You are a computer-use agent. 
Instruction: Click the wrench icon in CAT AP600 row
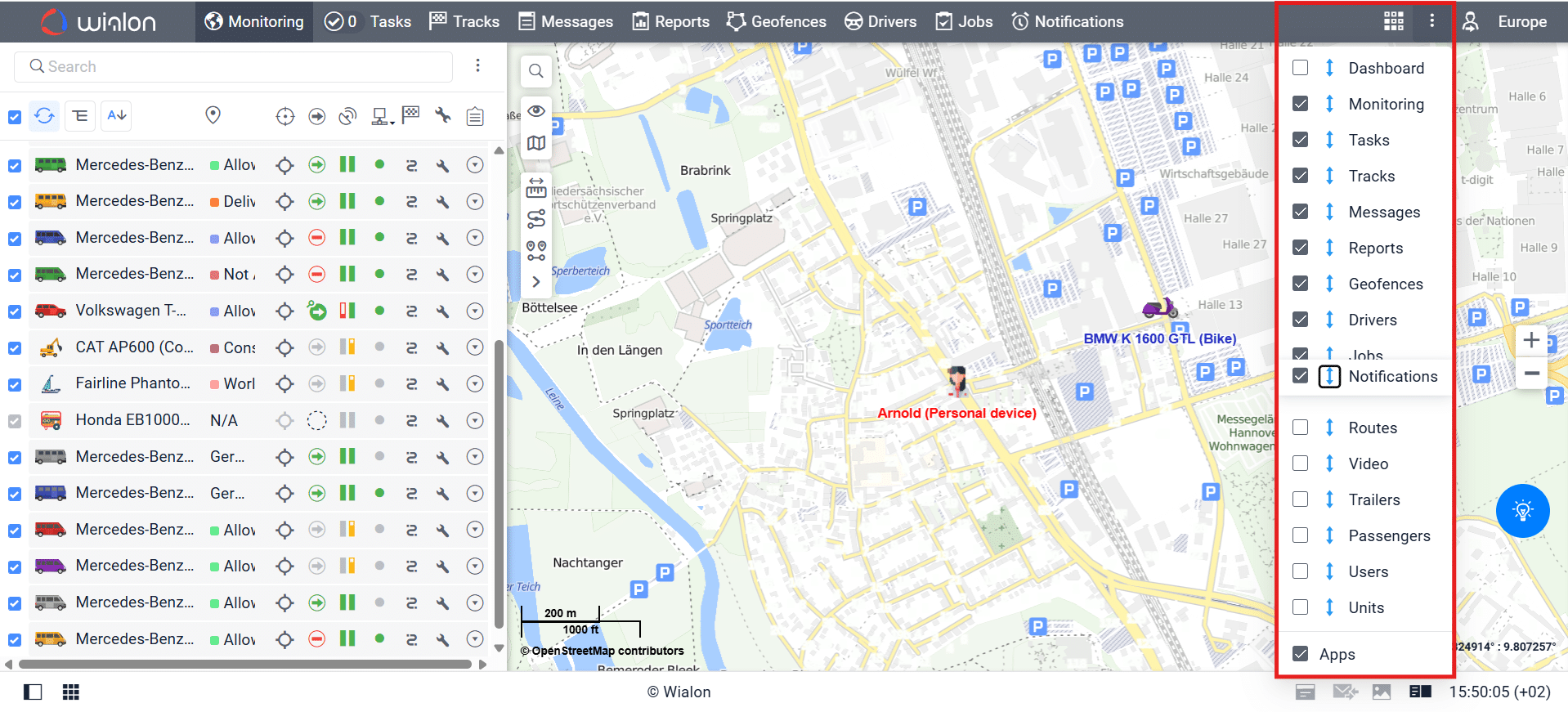442,347
